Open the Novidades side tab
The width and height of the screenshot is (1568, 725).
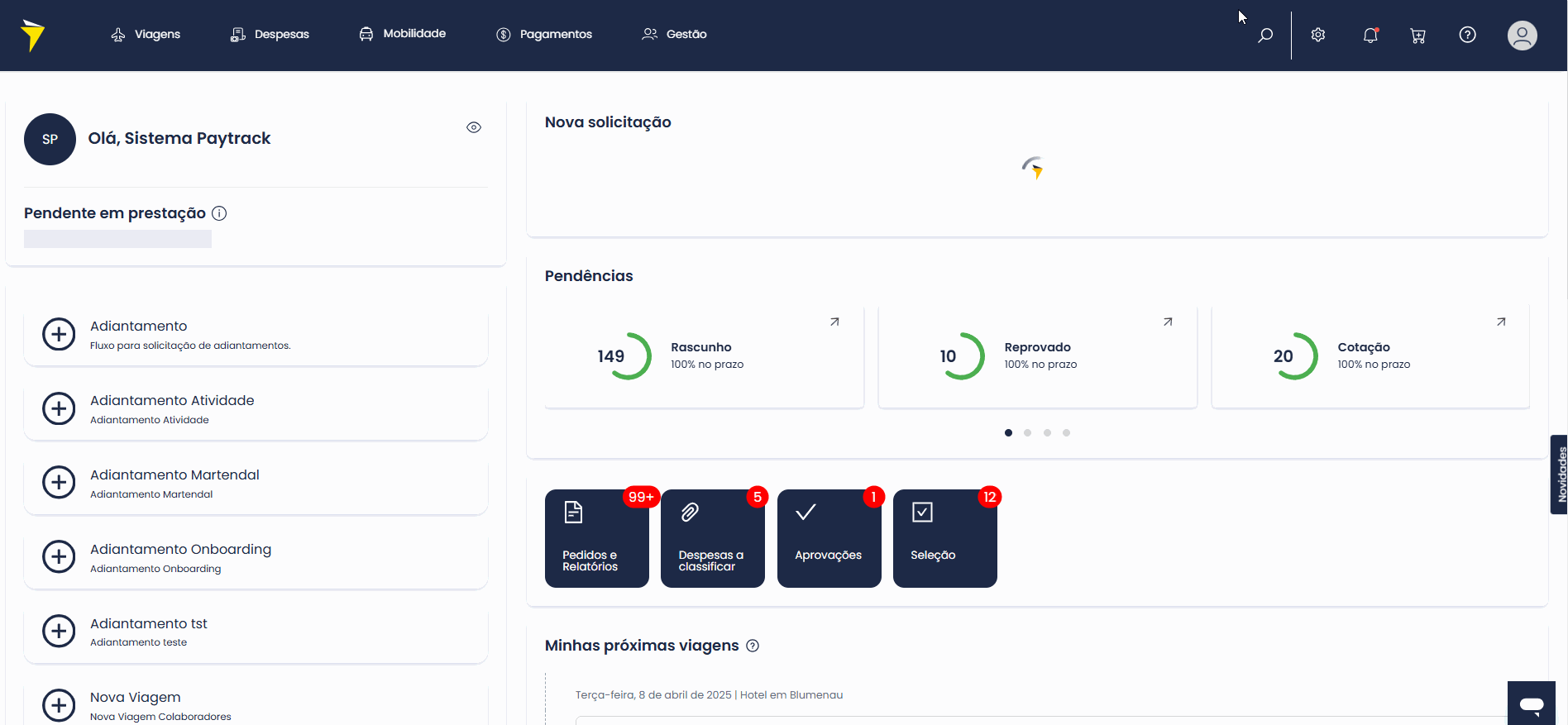(1560, 475)
